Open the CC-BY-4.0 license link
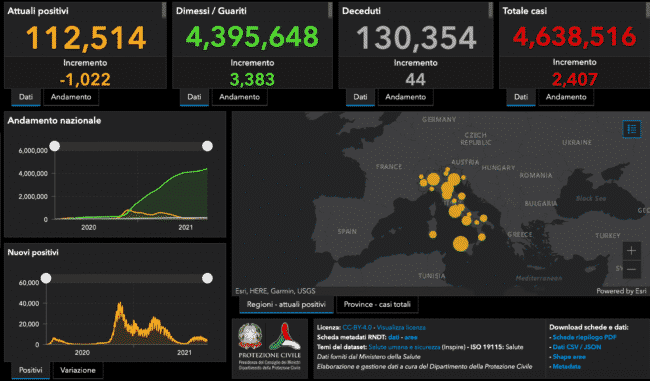This screenshot has height=381, width=650. pos(357,328)
